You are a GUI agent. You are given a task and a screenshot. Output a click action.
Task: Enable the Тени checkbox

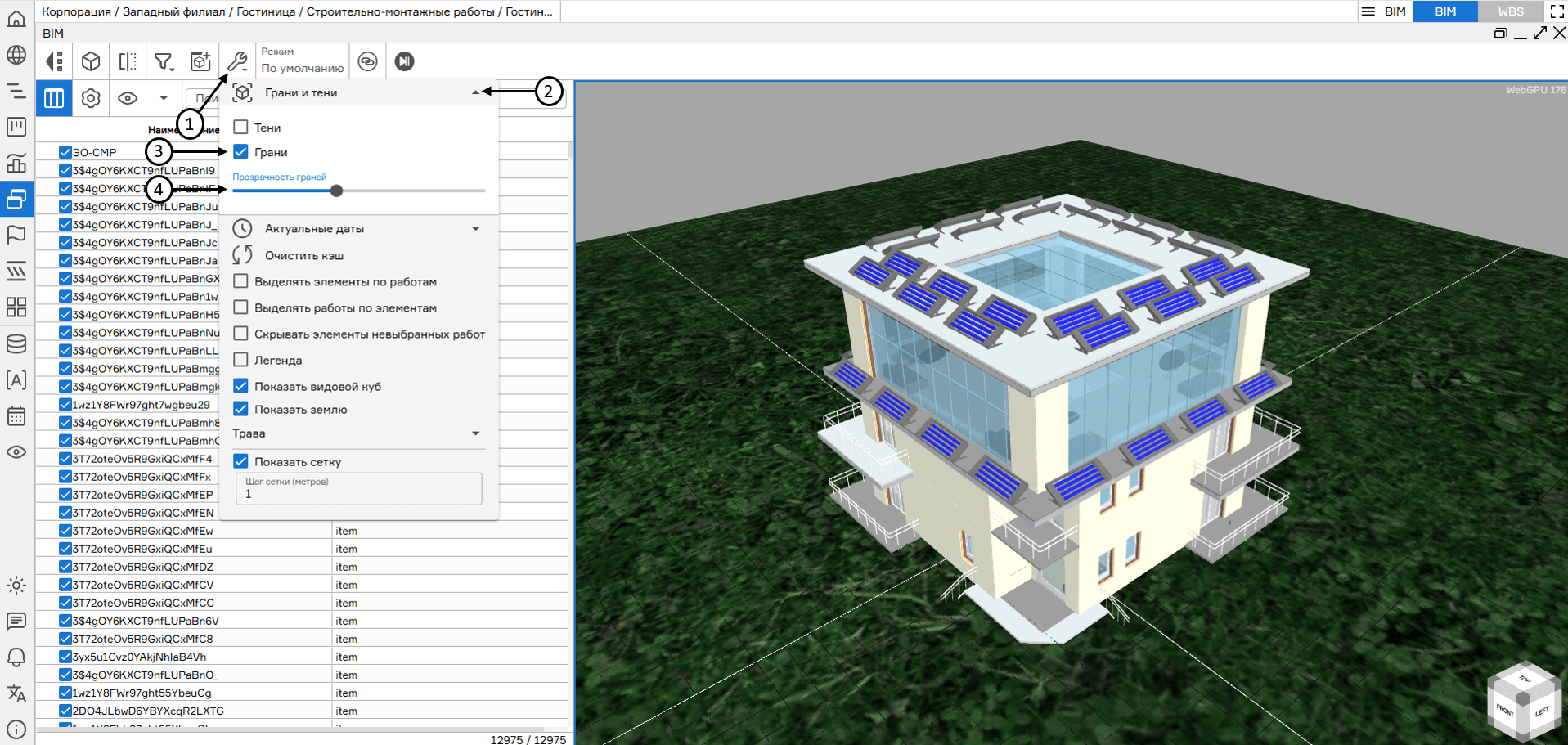241,128
